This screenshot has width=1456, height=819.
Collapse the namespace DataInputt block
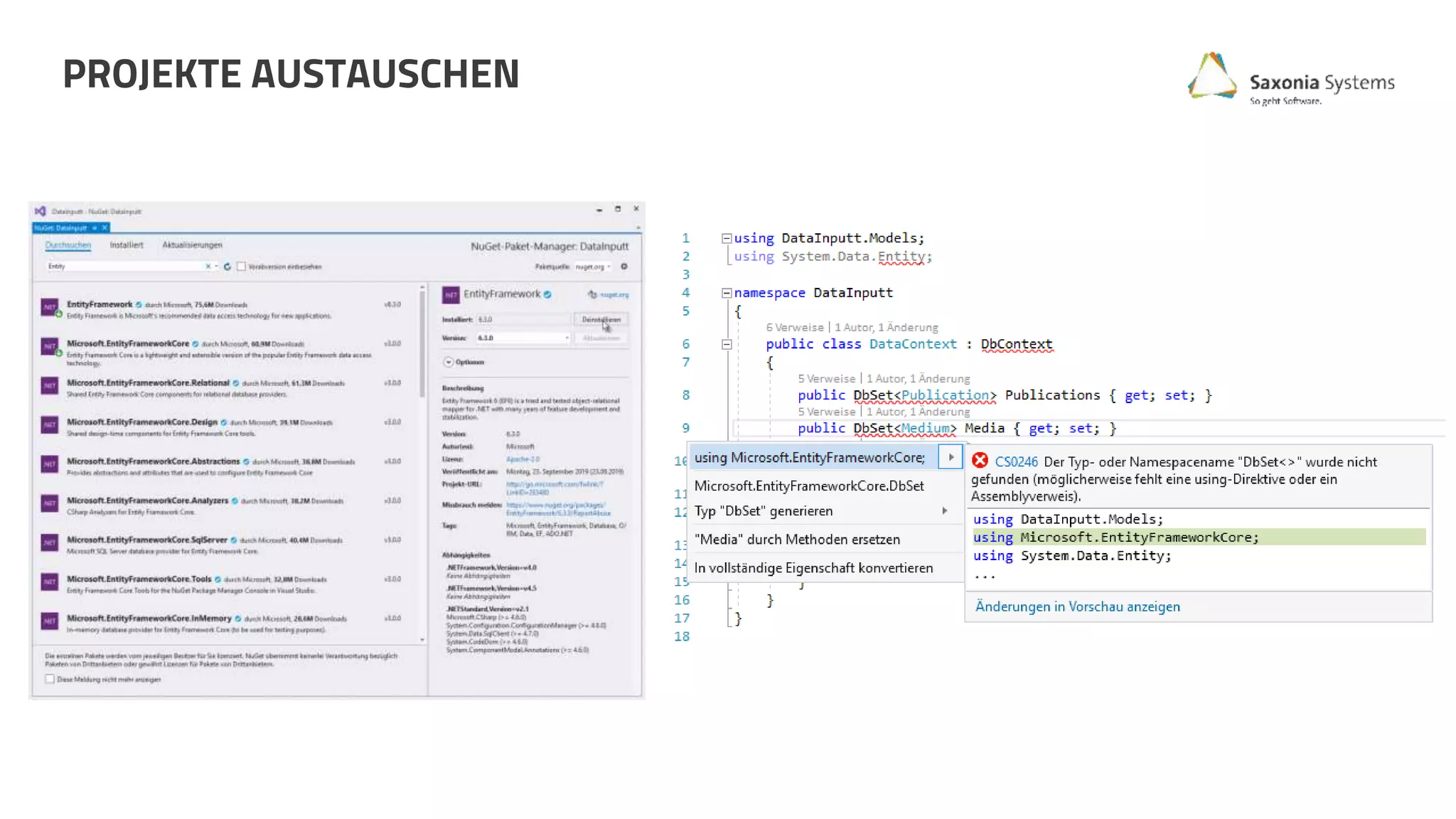727,293
